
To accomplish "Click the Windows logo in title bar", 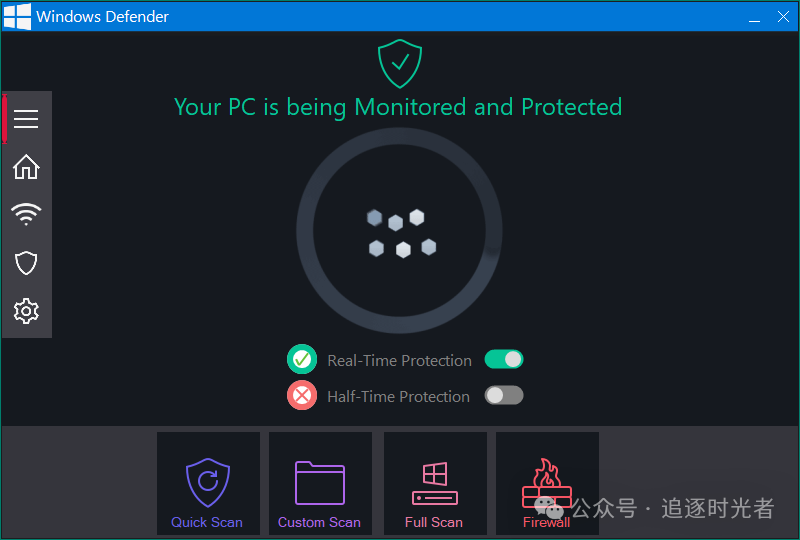I will [17, 16].
